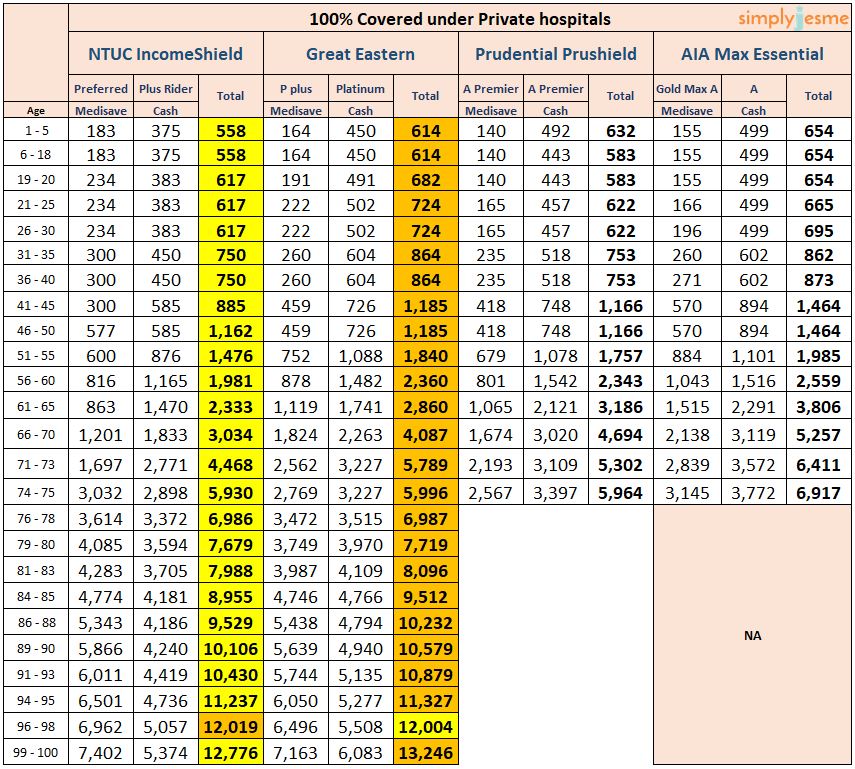
Task: Click the NTUC total '885'
Action: point(231,305)
